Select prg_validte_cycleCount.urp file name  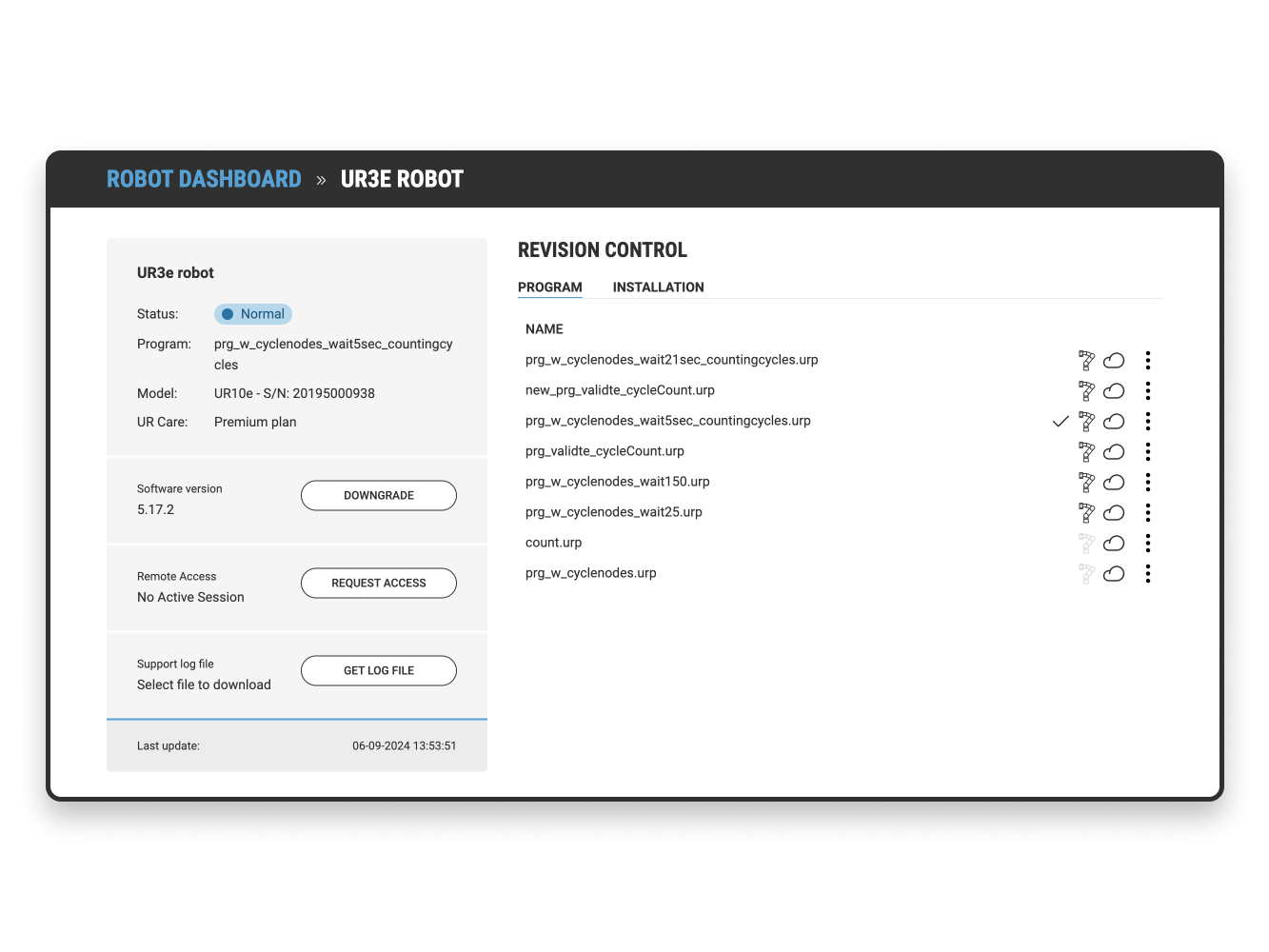[x=605, y=451]
